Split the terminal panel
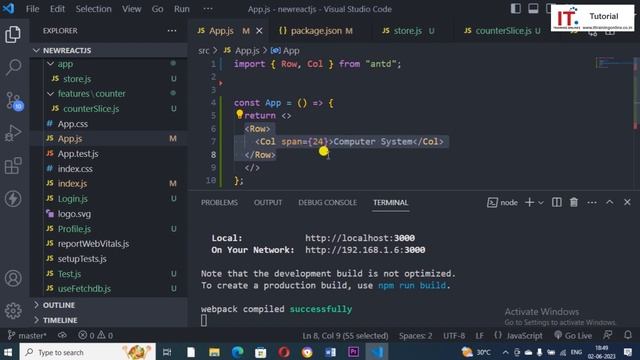The height and width of the screenshot is (360, 640). pyautogui.click(x=557, y=202)
